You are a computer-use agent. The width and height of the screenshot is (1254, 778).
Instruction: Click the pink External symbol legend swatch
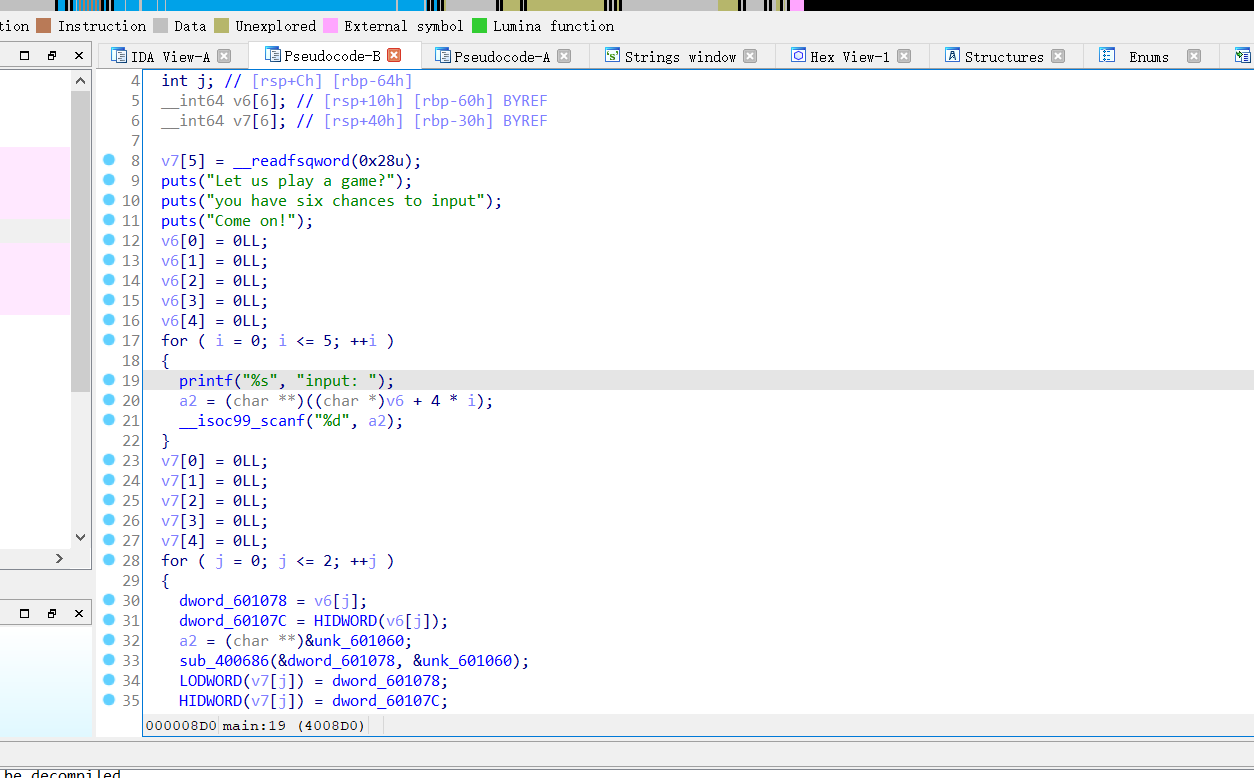point(330,26)
